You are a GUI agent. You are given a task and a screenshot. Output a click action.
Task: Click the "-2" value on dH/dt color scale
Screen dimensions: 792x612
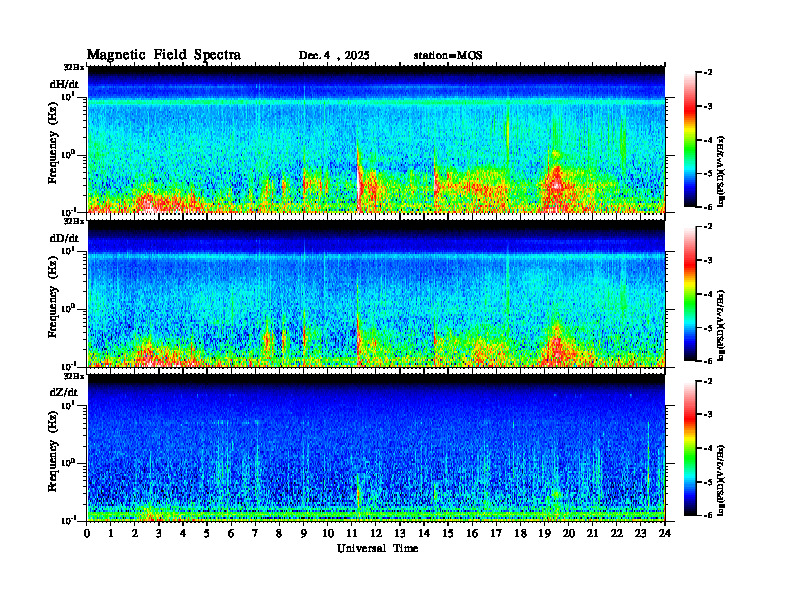coord(708,73)
